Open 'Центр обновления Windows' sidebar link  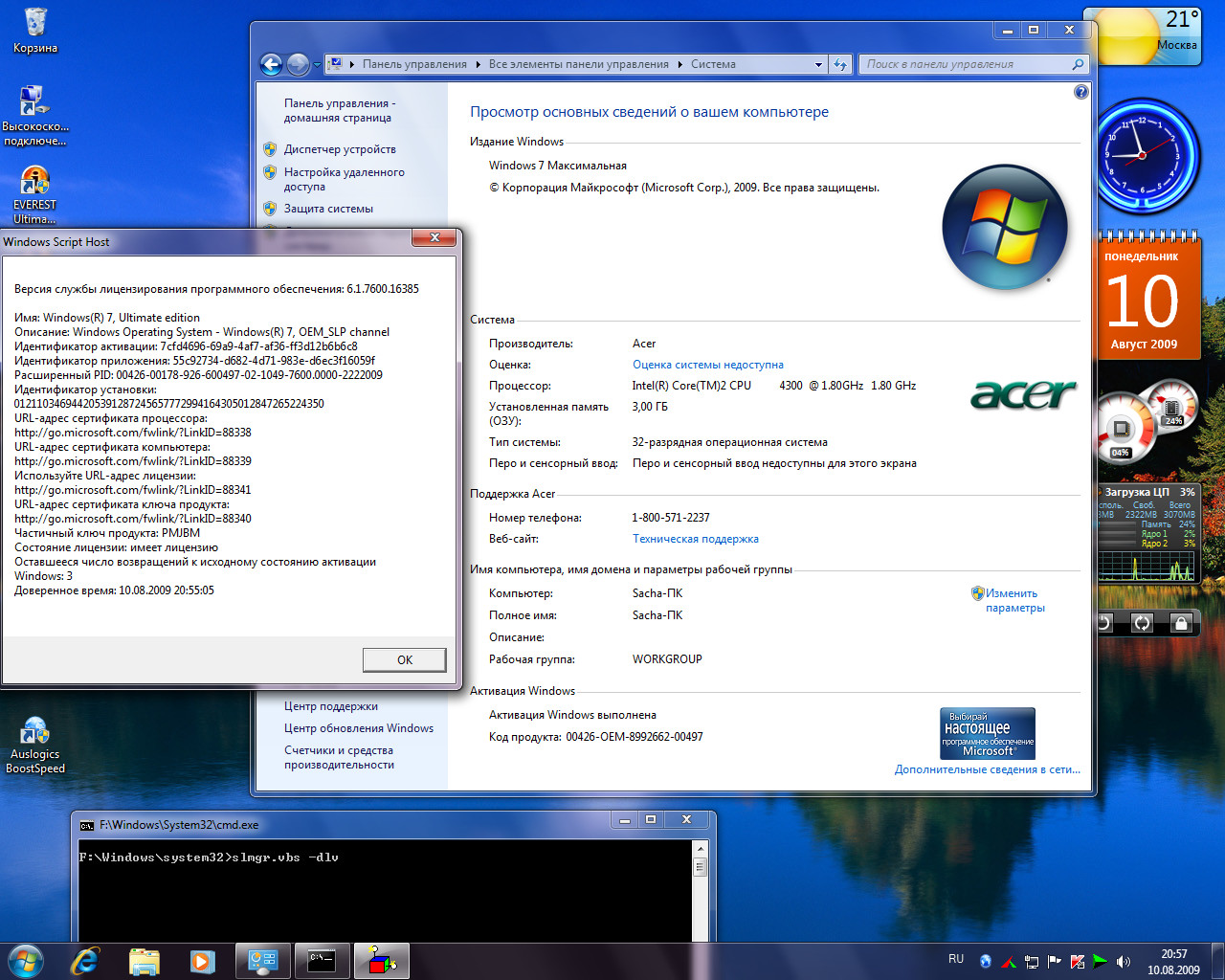coord(359,728)
